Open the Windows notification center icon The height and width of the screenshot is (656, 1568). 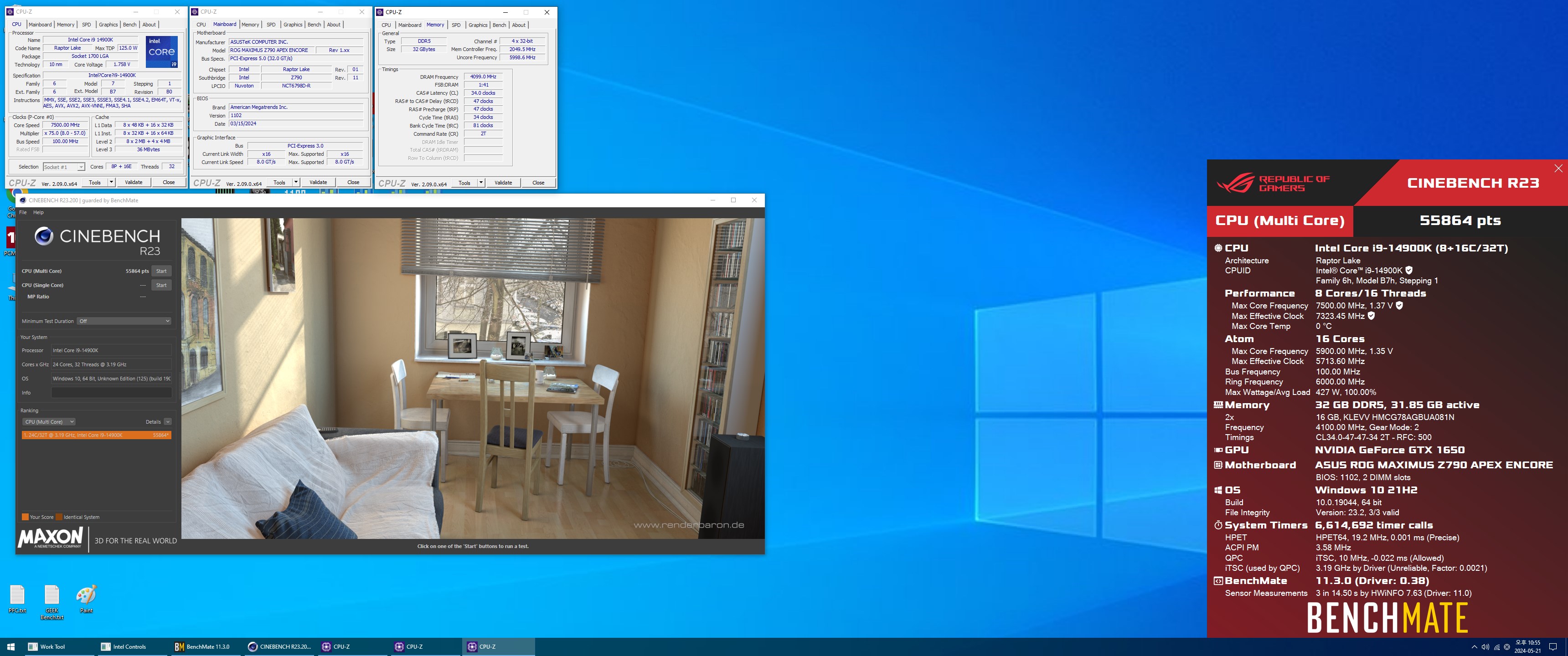tap(1553, 647)
